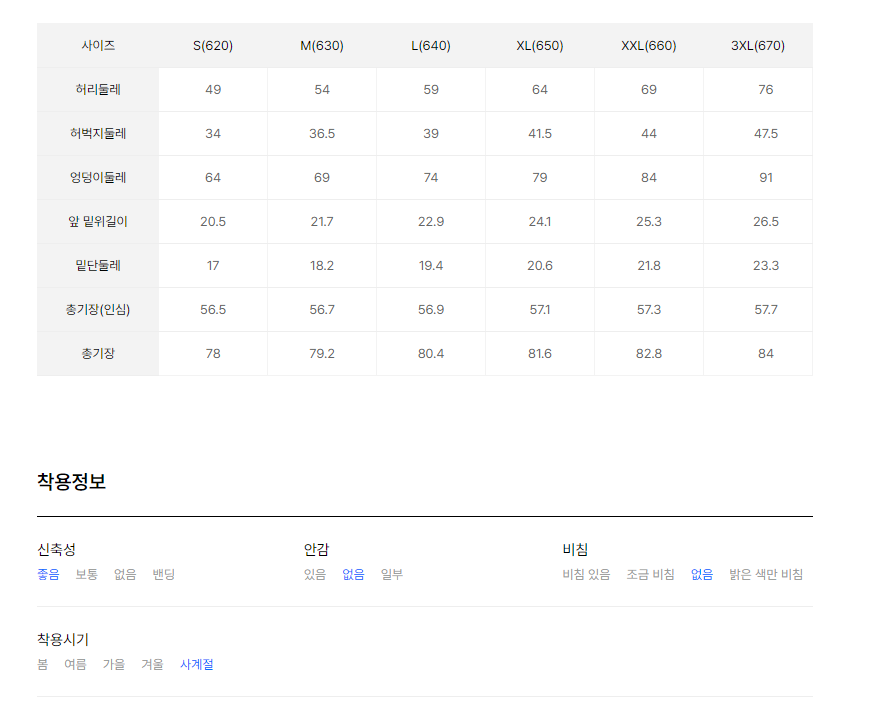This screenshot has width=873, height=702.
Task: Choose 좋음 under 신축성
Action: 48,574
